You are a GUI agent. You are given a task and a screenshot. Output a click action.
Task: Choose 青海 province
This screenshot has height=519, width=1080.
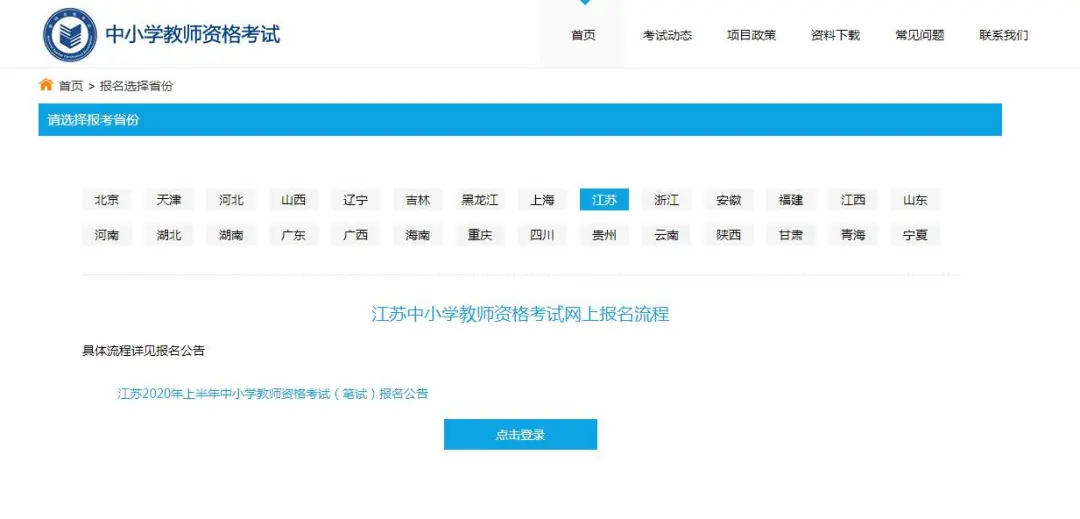(x=853, y=235)
